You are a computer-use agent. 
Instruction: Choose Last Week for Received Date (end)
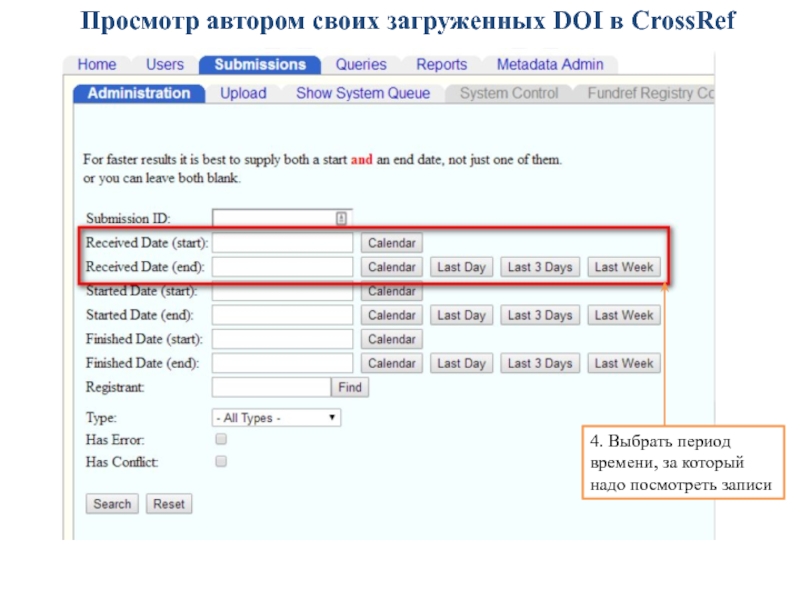coord(623,267)
